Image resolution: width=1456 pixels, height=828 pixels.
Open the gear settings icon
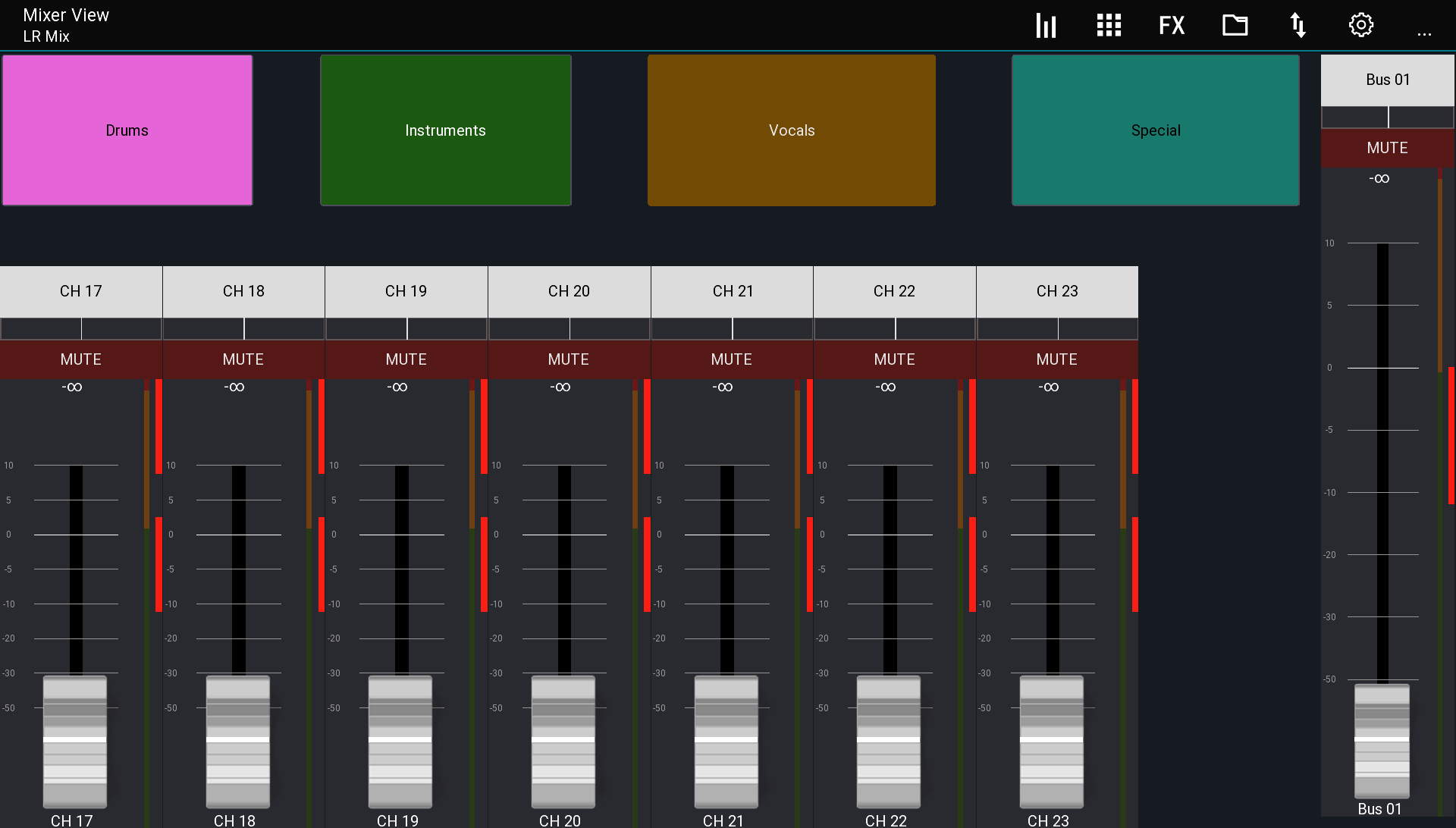coord(1361,26)
